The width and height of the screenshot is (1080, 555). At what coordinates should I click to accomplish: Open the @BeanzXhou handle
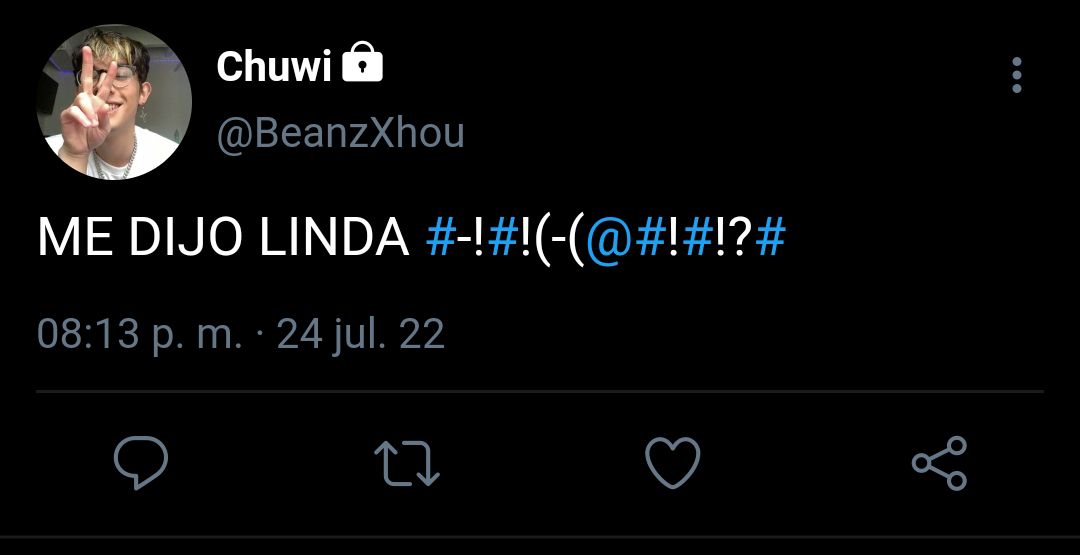[340, 134]
